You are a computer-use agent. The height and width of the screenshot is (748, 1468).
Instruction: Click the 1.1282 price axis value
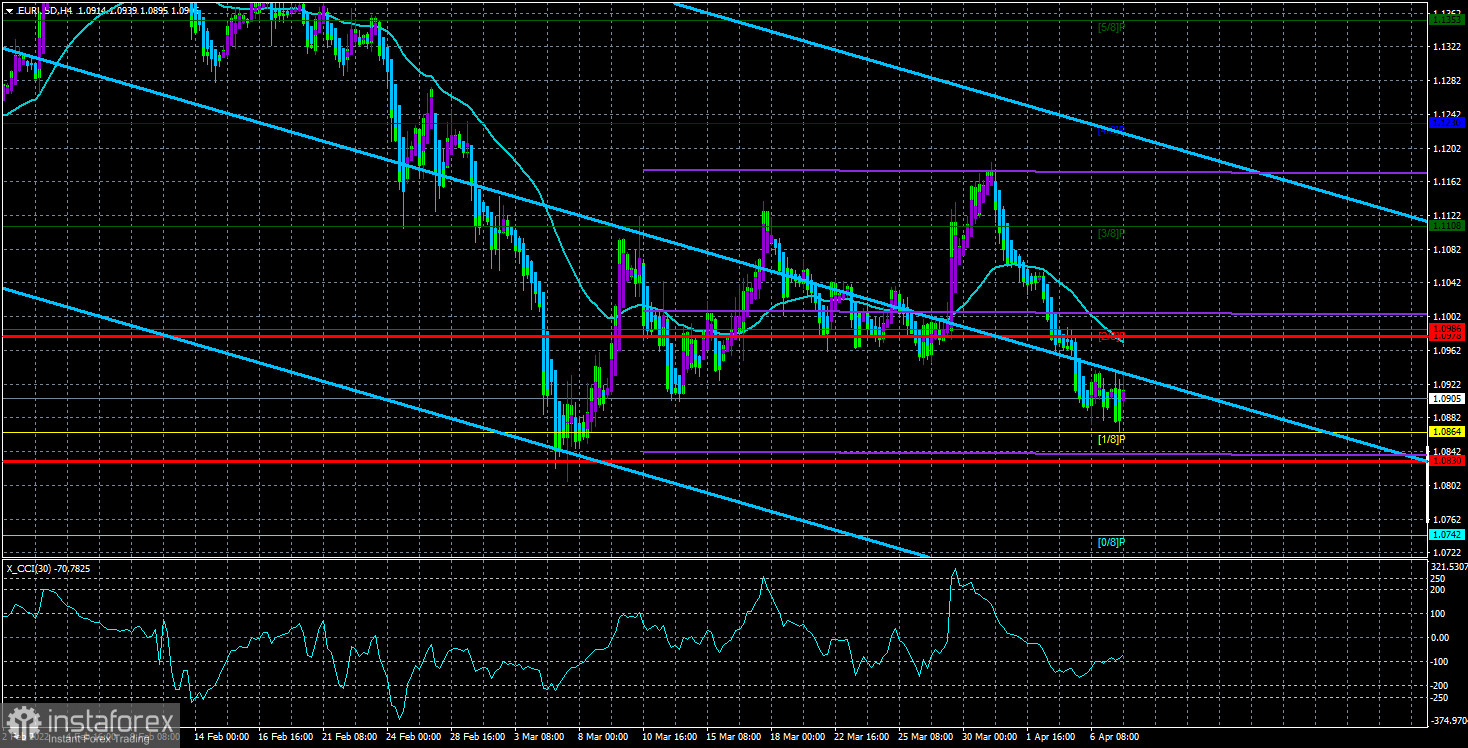coord(1447,81)
